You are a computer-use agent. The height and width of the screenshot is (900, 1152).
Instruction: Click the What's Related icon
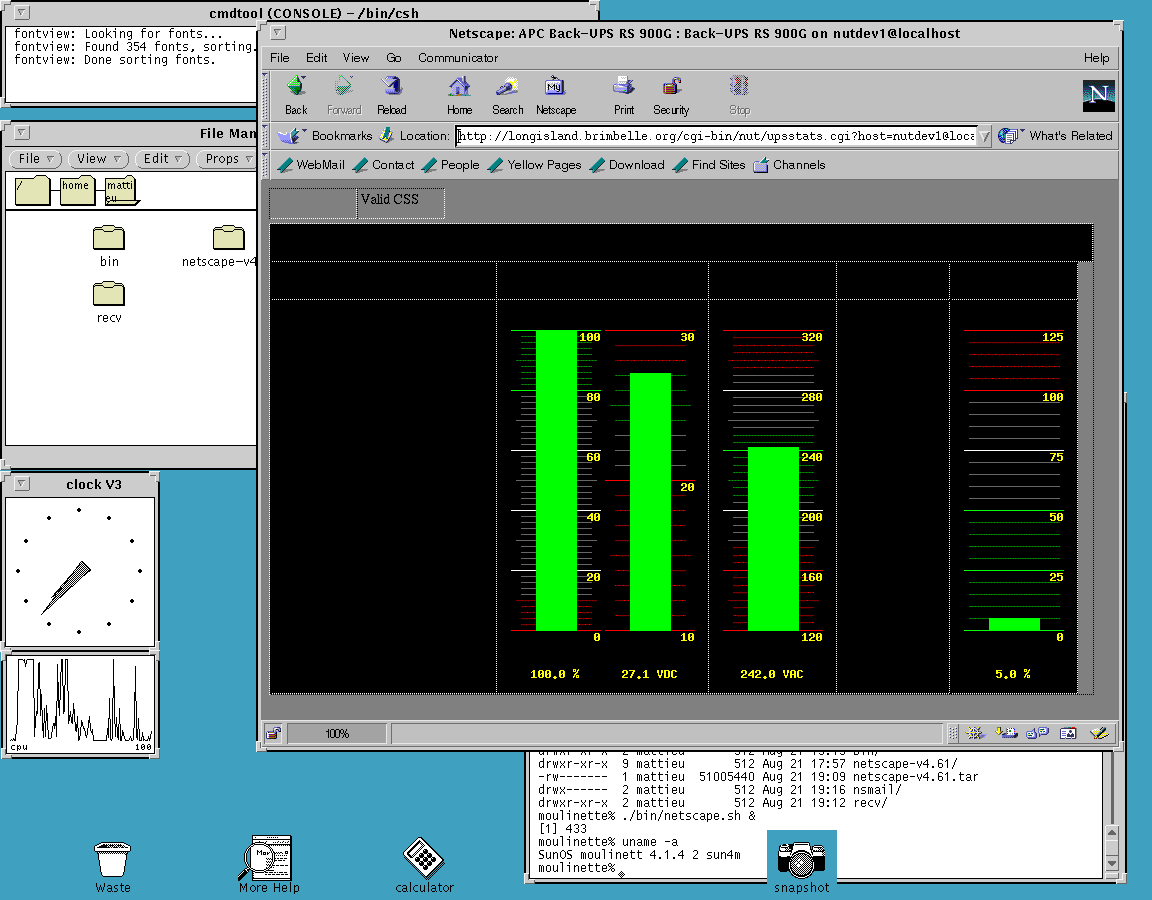click(1011, 135)
